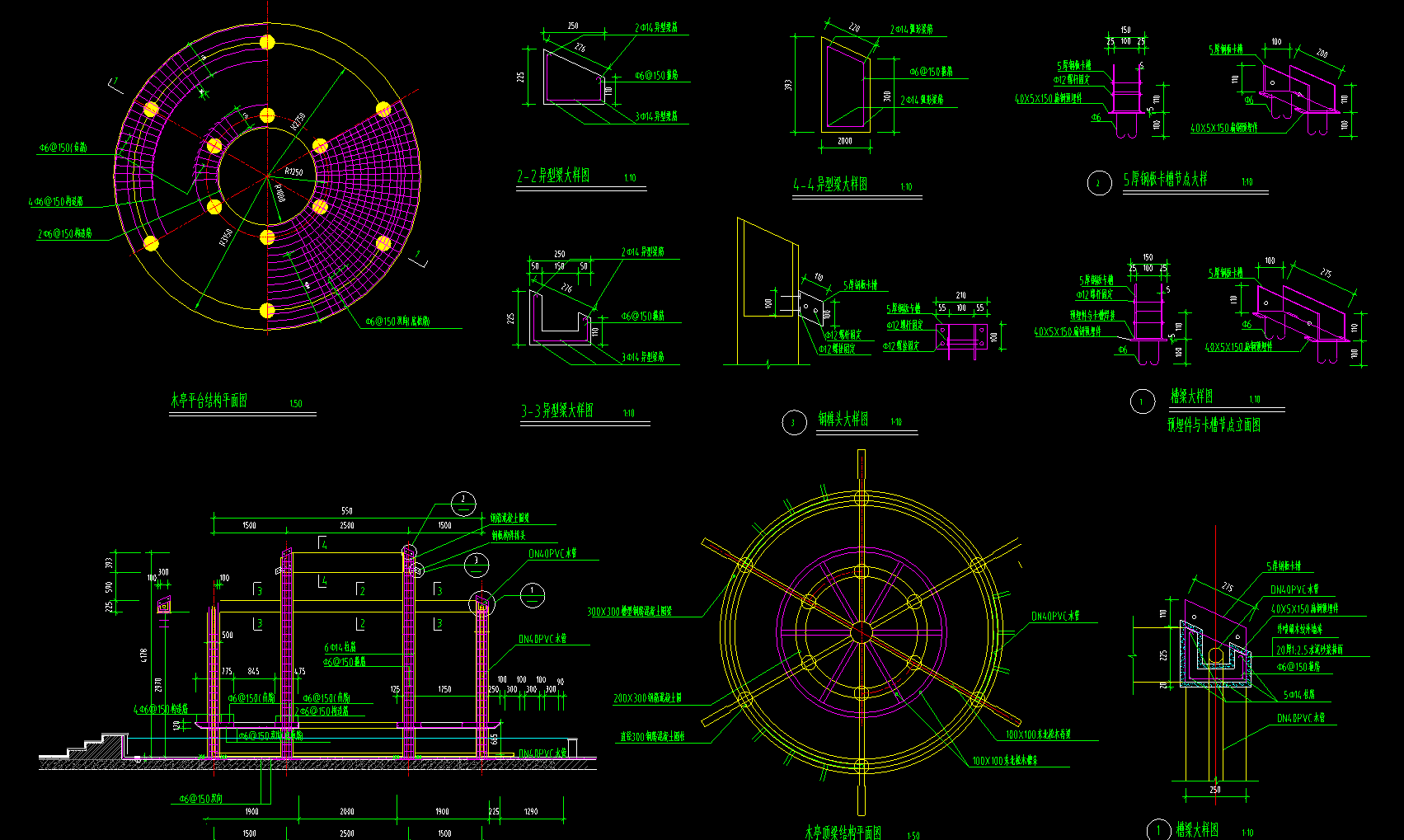1404x840 pixels.
Task: Click the 6Φ14 column rebar label
Action: point(340,648)
